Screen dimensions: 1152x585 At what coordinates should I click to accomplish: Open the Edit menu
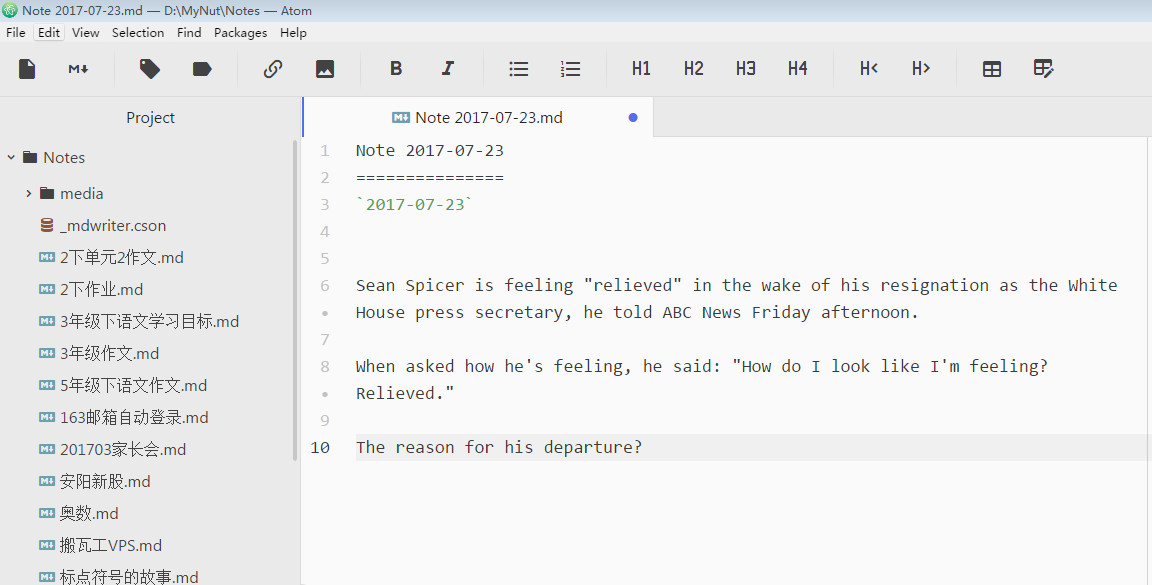click(x=49, y=32)
